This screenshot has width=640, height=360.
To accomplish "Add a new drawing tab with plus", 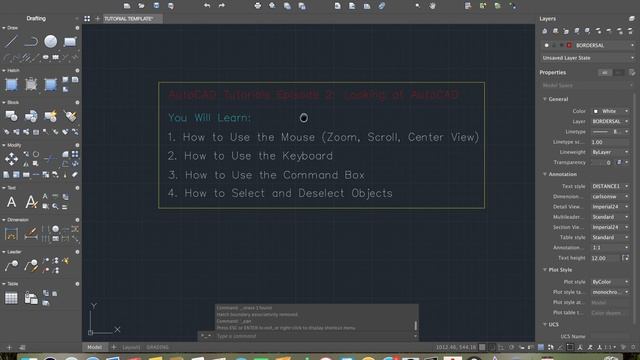I will [97, 19].
